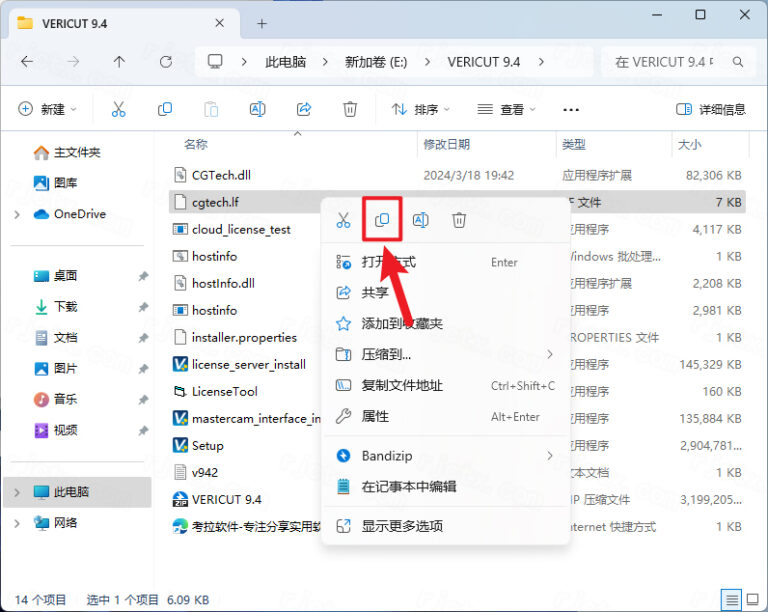The width and height of the screenshot is (768, 612).
Task: Click the copy icon in context menu
Action: (x=382, y=220)
